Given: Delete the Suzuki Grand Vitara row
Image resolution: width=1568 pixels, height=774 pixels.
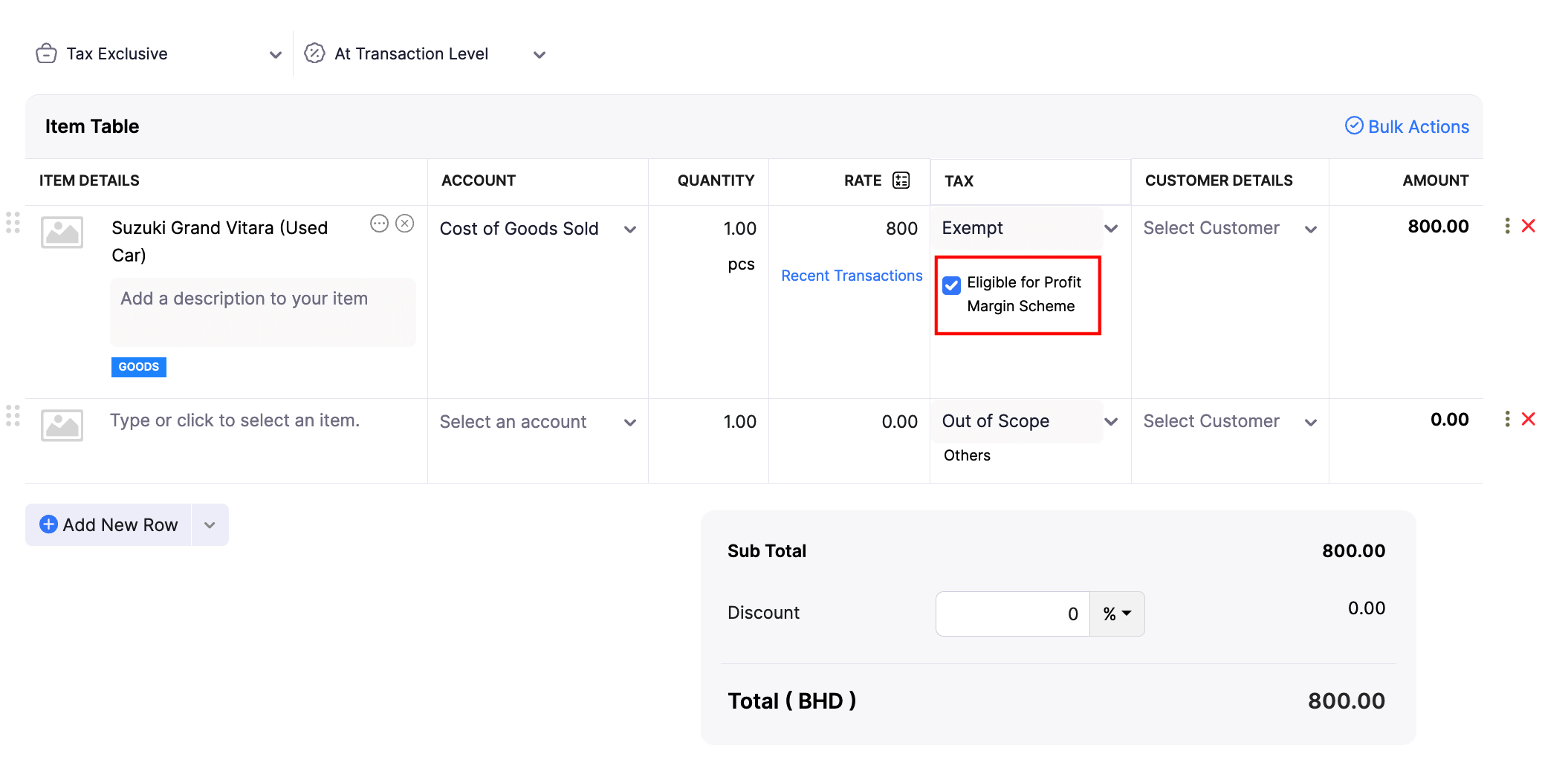Looking at the screenshot, I should (x=1529, y=226).
